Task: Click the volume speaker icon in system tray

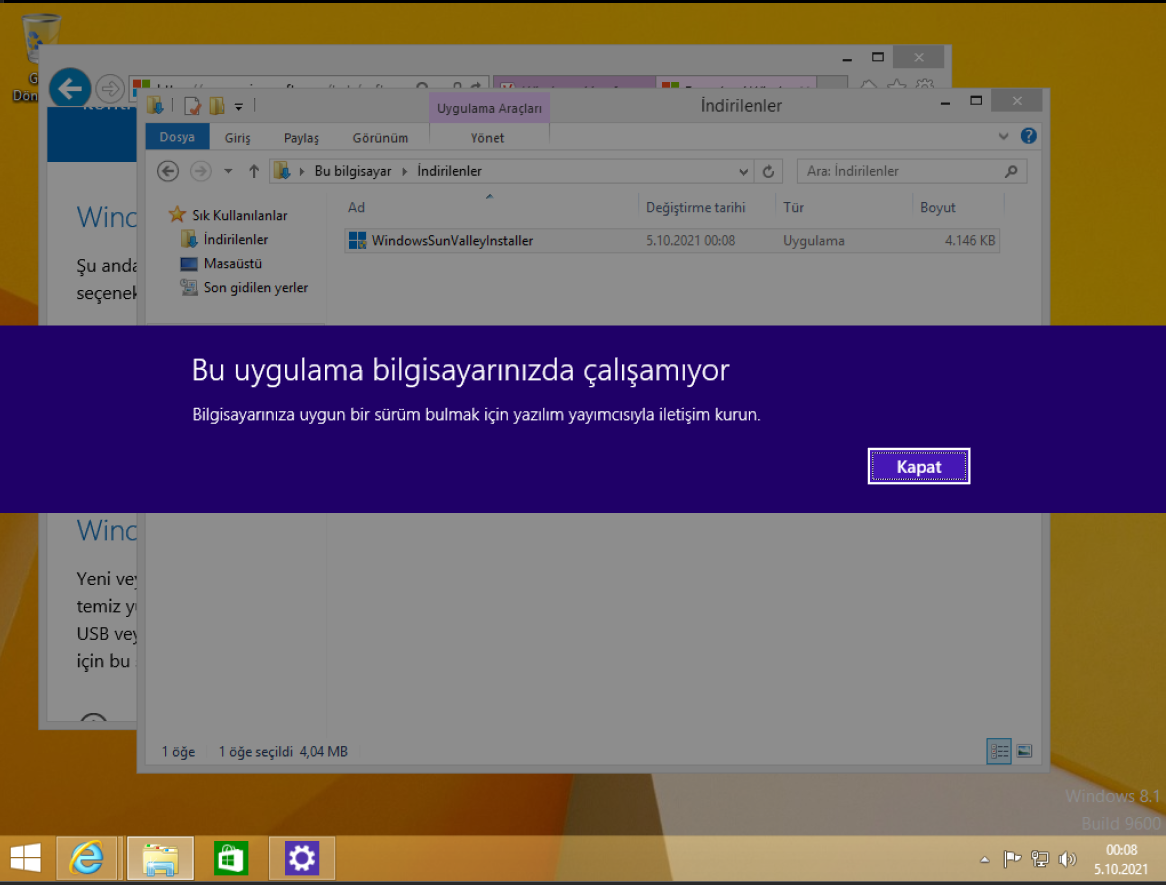Action: click(1067, 860)
